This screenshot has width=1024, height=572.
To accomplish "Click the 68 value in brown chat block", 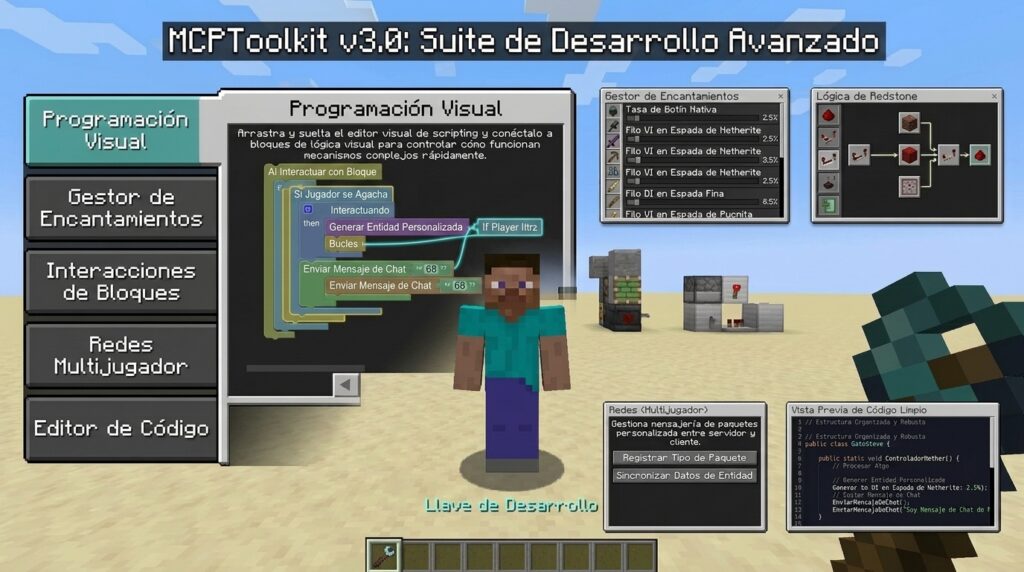I will 459,285.
